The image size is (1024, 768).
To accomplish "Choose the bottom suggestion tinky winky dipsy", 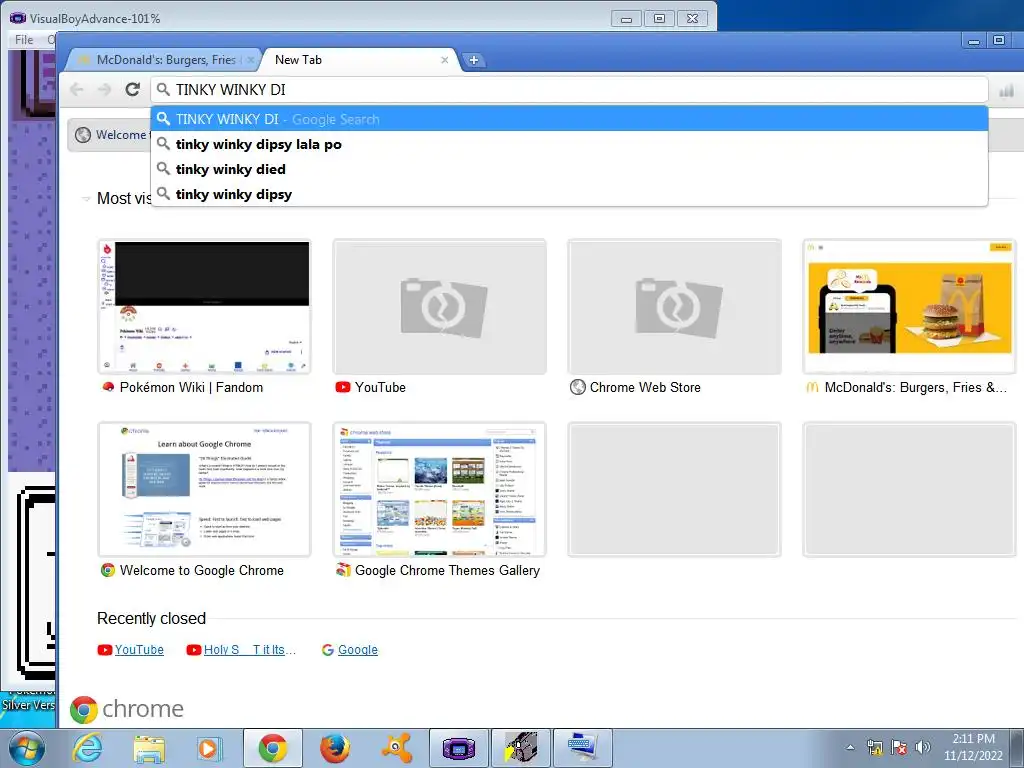I will 569,194.
